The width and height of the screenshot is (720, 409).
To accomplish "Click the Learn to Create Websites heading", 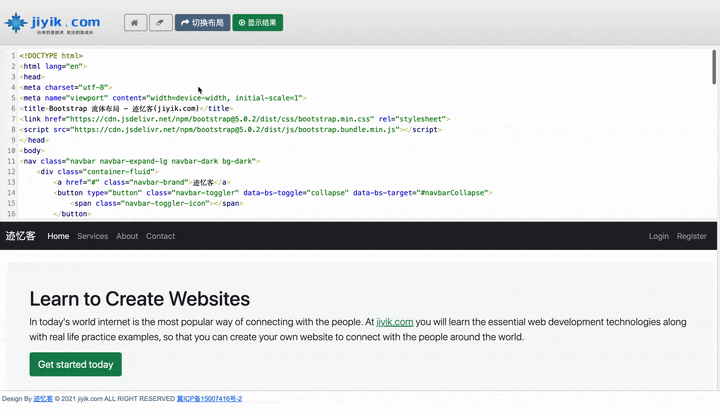I will point(140,299).
